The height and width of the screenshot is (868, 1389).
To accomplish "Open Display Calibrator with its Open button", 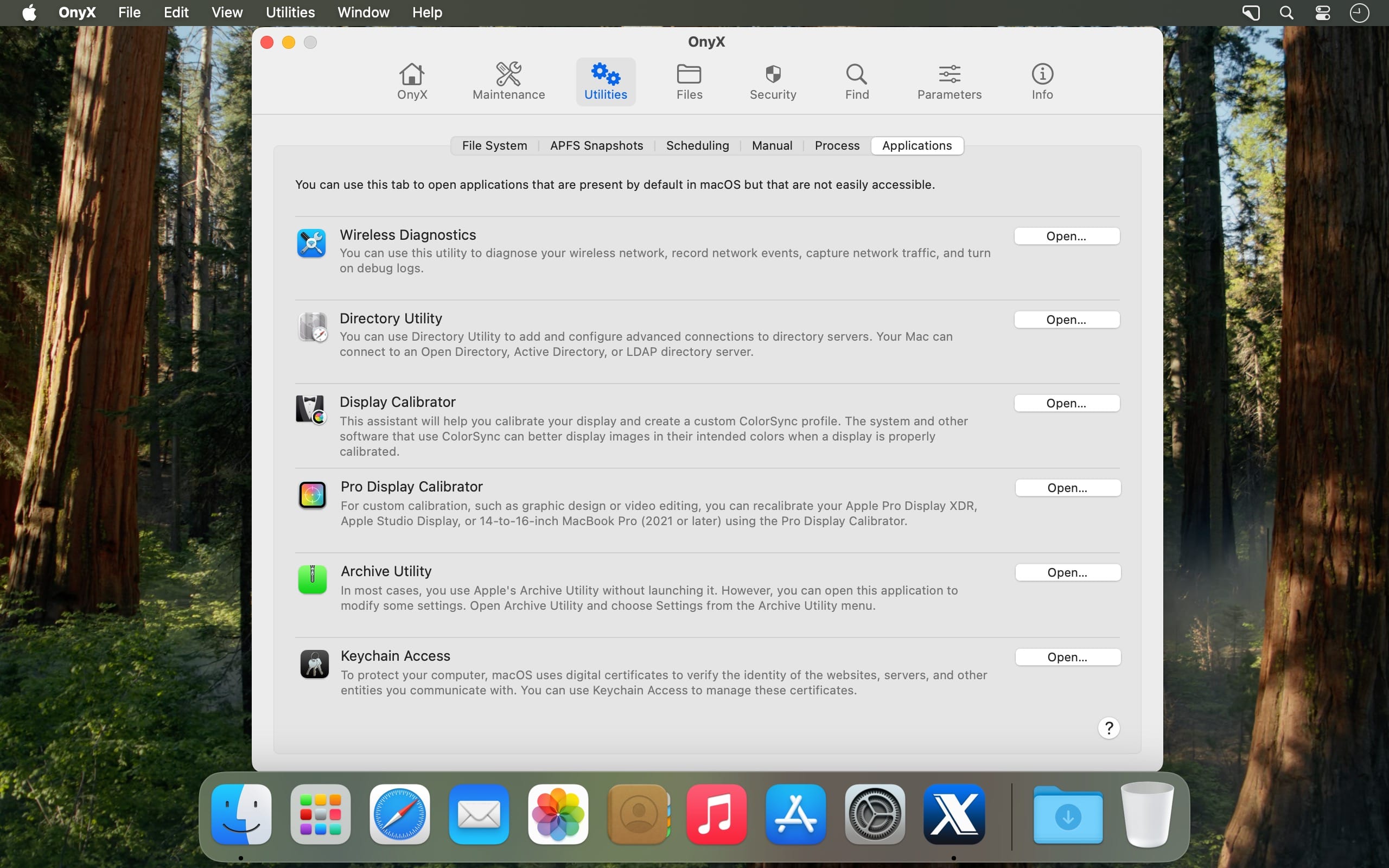I will pyautogui.click(x=1066, y=403).
